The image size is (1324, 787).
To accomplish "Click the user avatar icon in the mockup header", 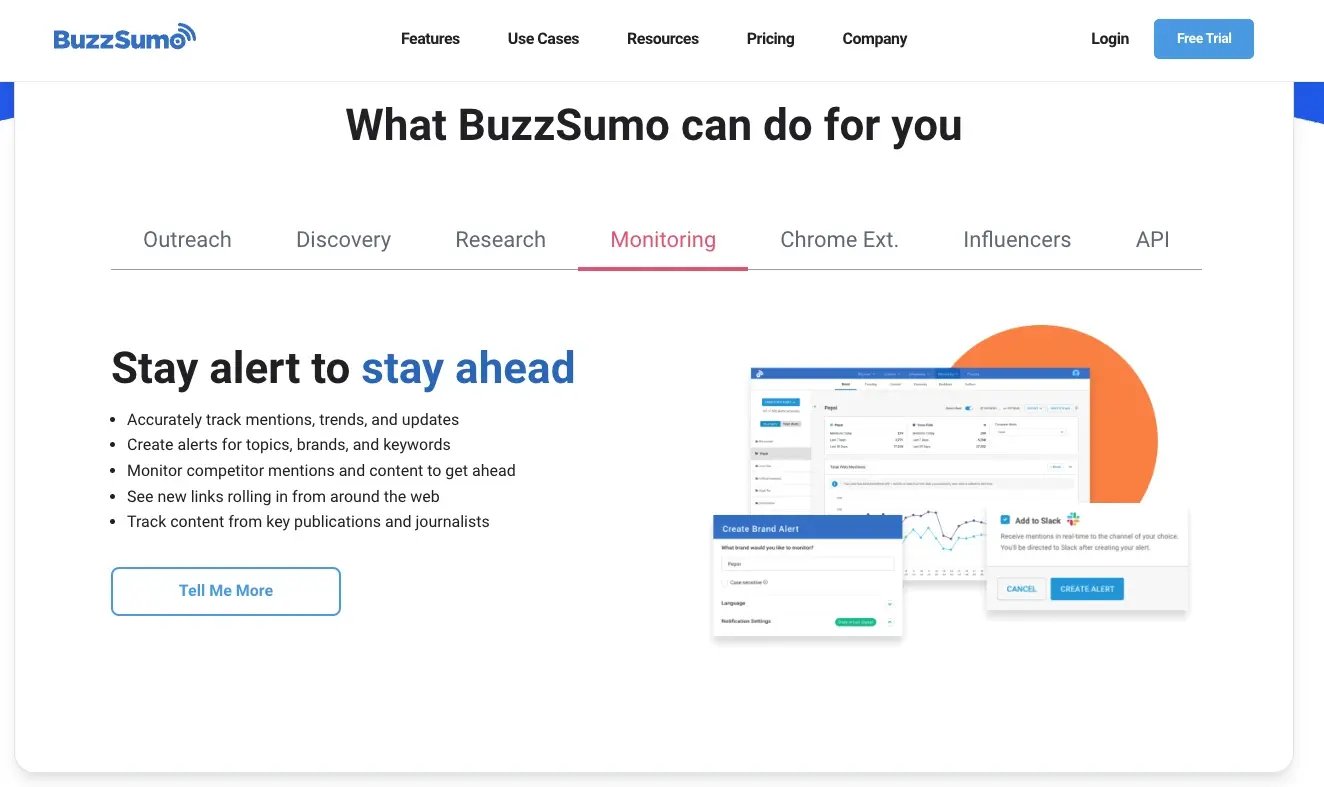I will (x=1076, y=373).
